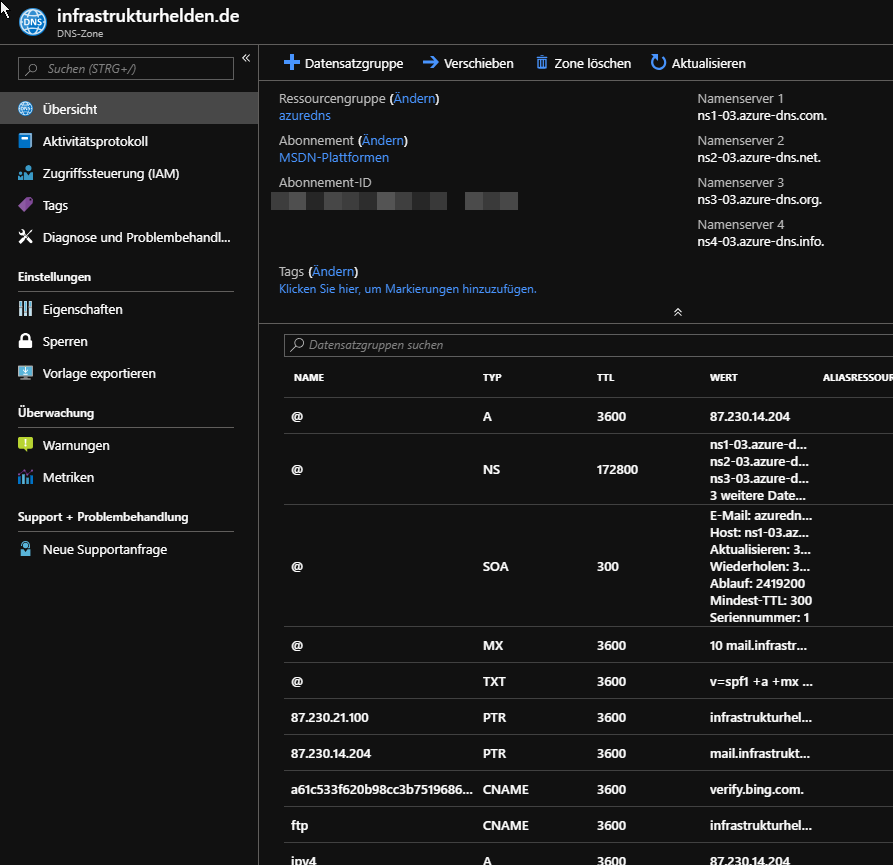Click the Eigenschaften bars icon
Image resolution: width=893 pixels, height=865 pixels.
pyautogui.click(x=26, y=309)
